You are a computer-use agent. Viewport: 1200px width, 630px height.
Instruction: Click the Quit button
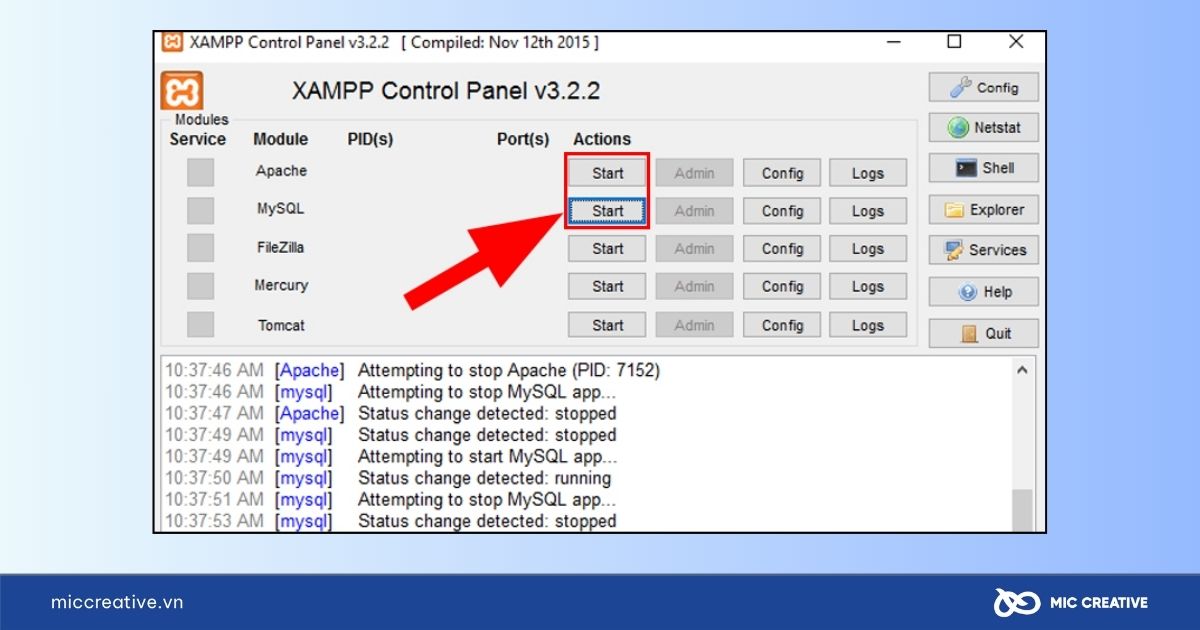pos(984,333)
